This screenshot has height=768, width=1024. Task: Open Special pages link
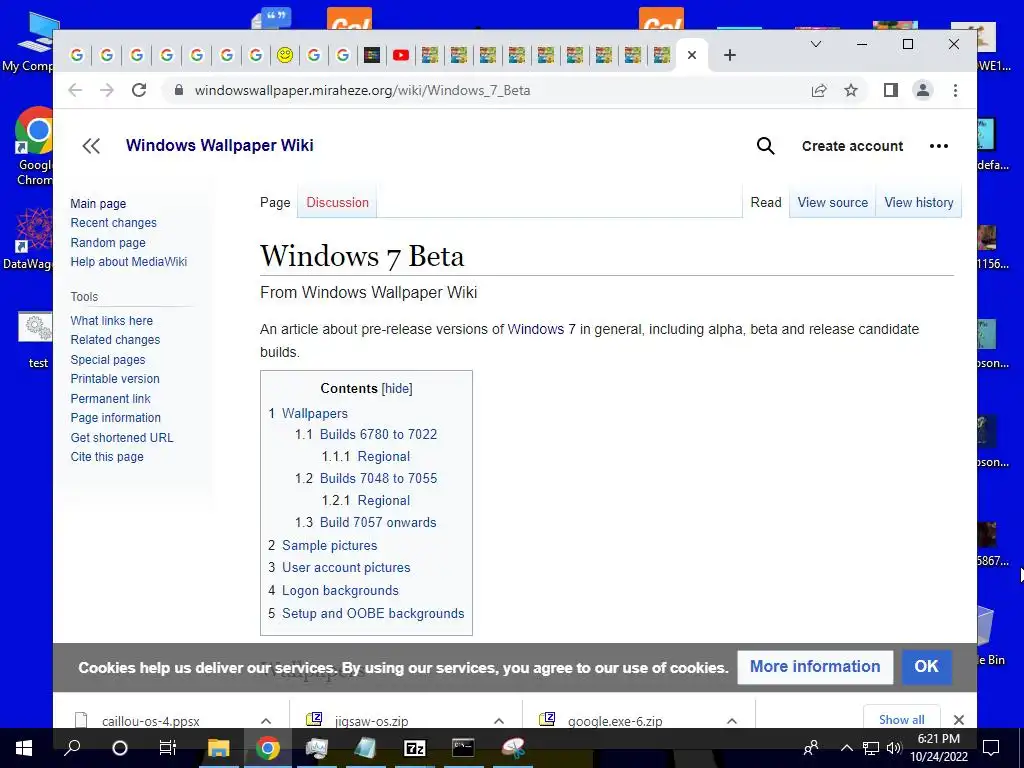[108, 360]
